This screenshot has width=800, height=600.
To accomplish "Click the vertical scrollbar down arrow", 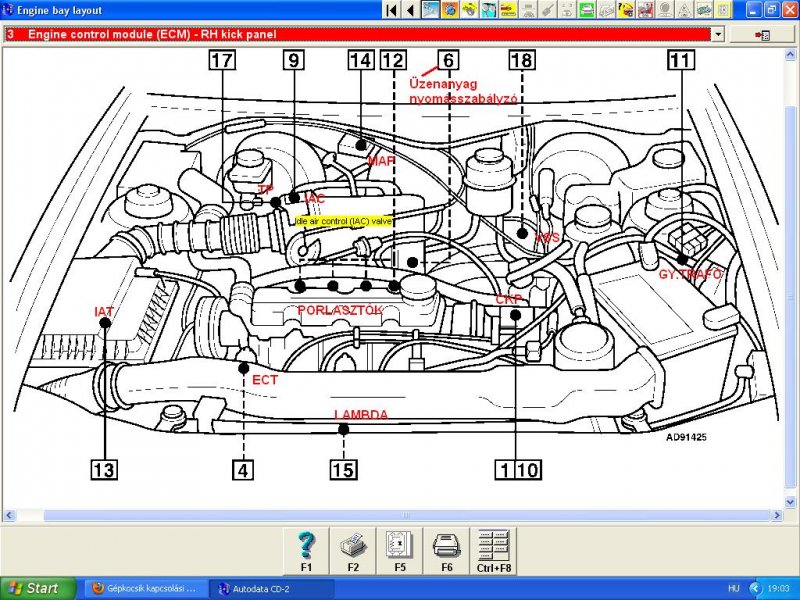I will pyautogui.click(x=790, y=502).
